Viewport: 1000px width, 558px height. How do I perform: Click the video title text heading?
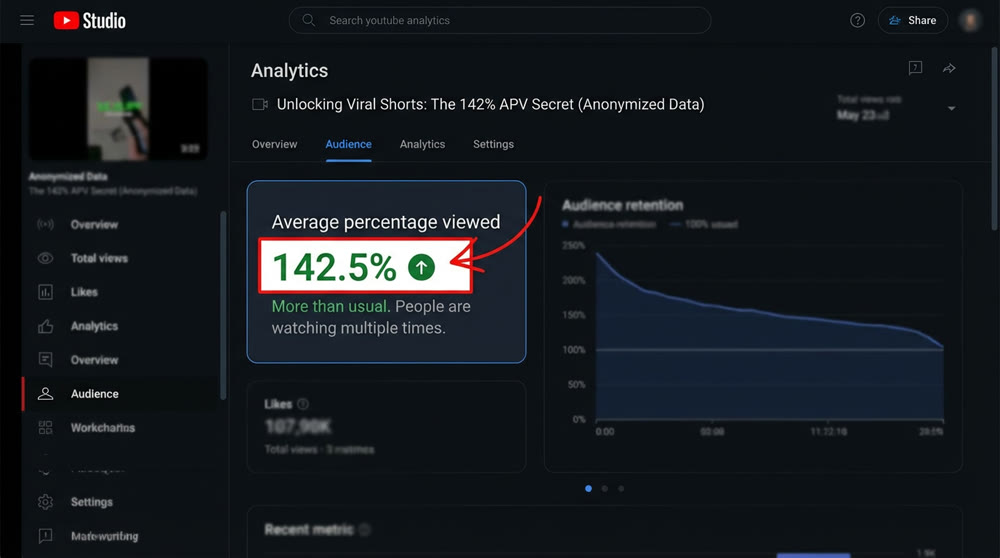(x=490, y=105)
